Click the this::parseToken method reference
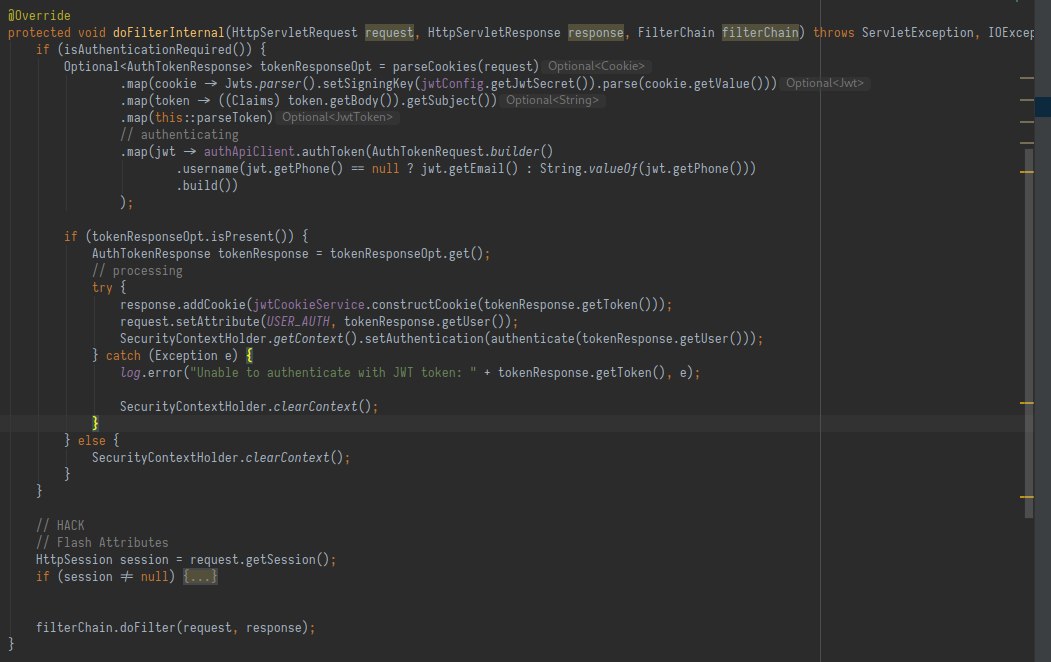Screen dimensions: 1051x662 pos(210,117)
